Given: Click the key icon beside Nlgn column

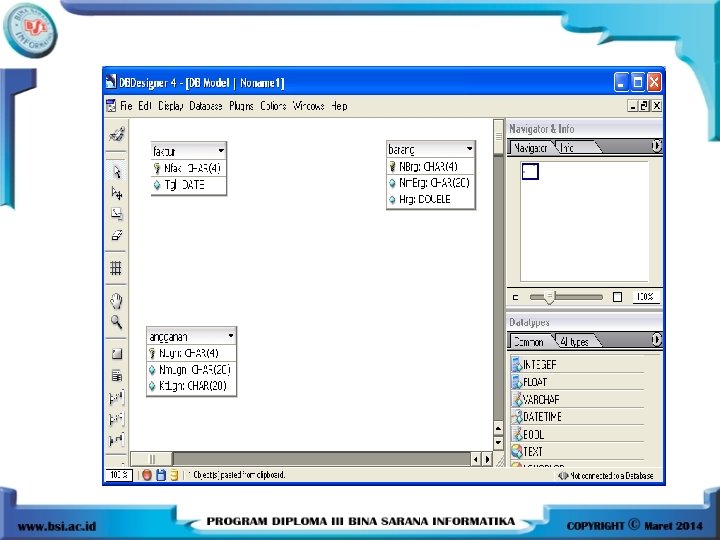Looking at the screenshot, I should click(152, 353).
